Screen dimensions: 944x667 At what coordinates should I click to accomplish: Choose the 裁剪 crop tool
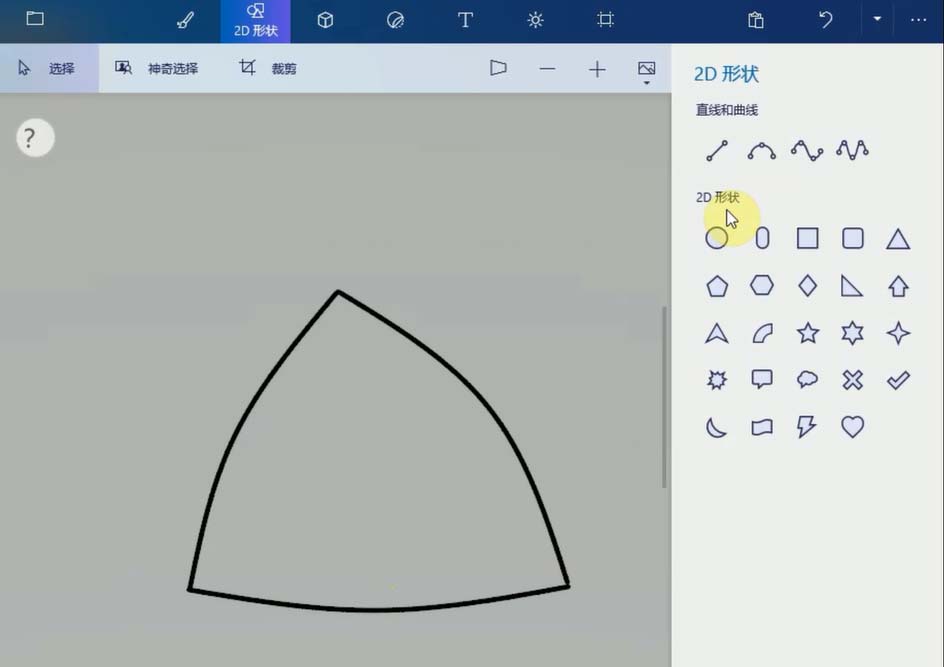point(267,68)
